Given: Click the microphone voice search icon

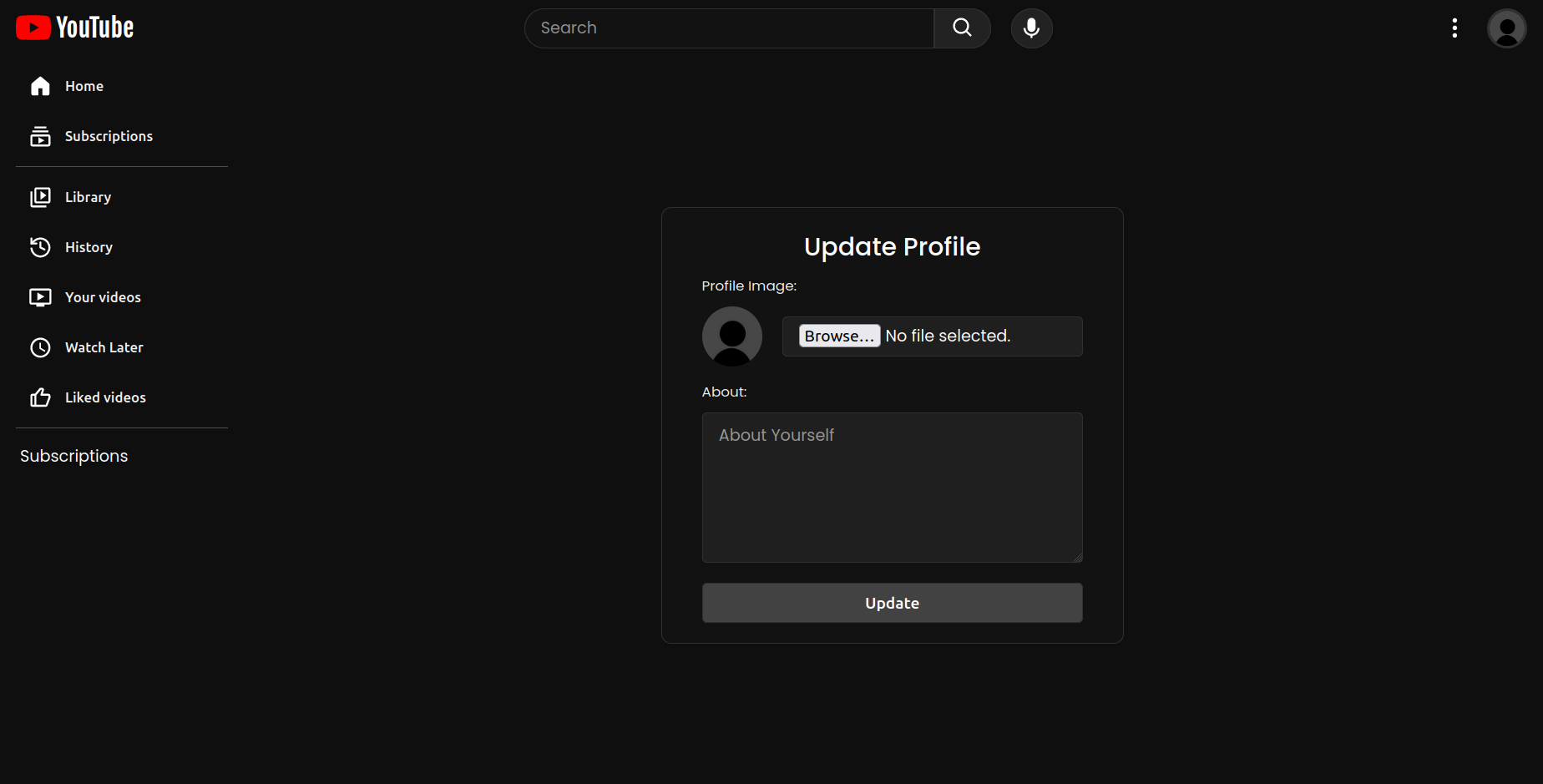Looking at the screenshot, I should click(1031, 28).
